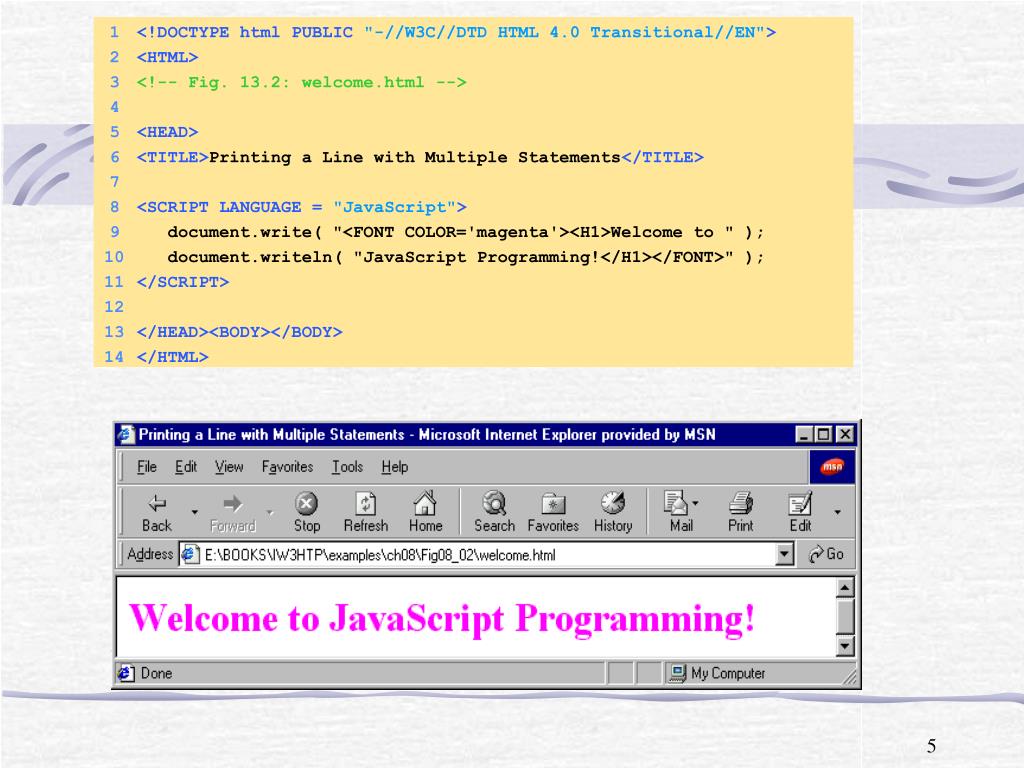Click the 'Done' status bar text
The height and width of the screenshot is (768, 1024).
tap(157, 673)
